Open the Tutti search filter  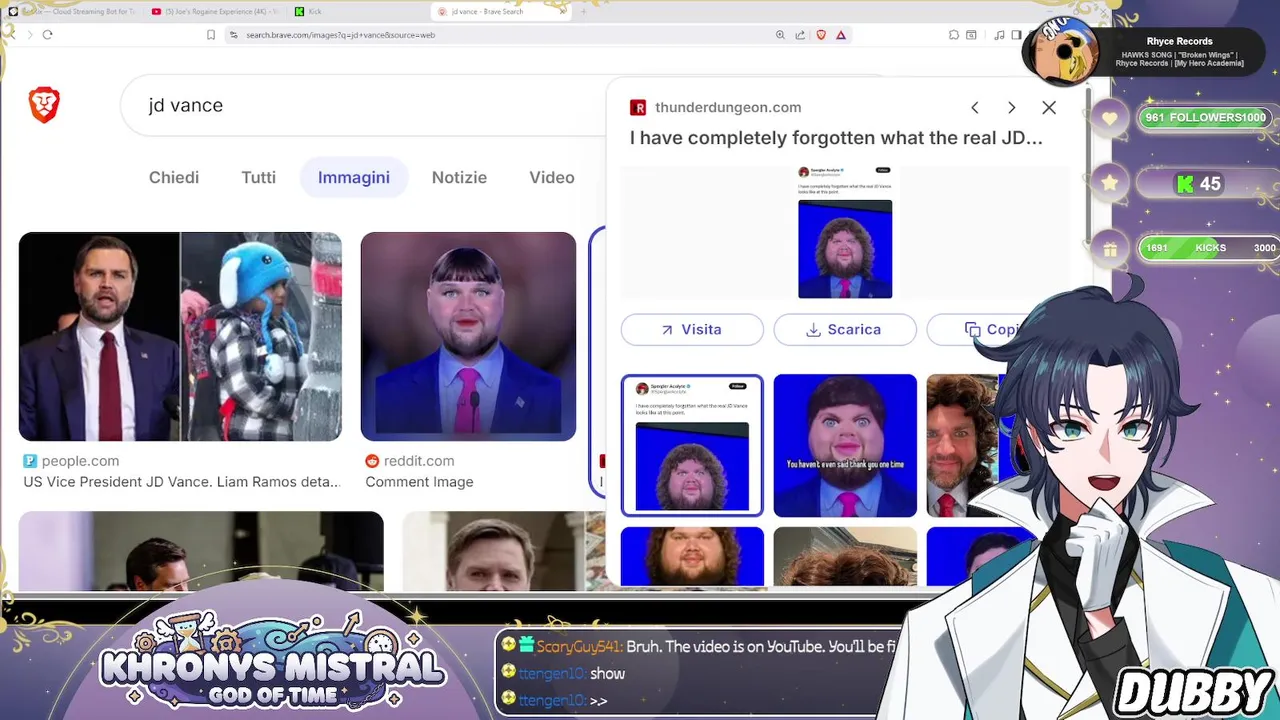click(258, 177)
